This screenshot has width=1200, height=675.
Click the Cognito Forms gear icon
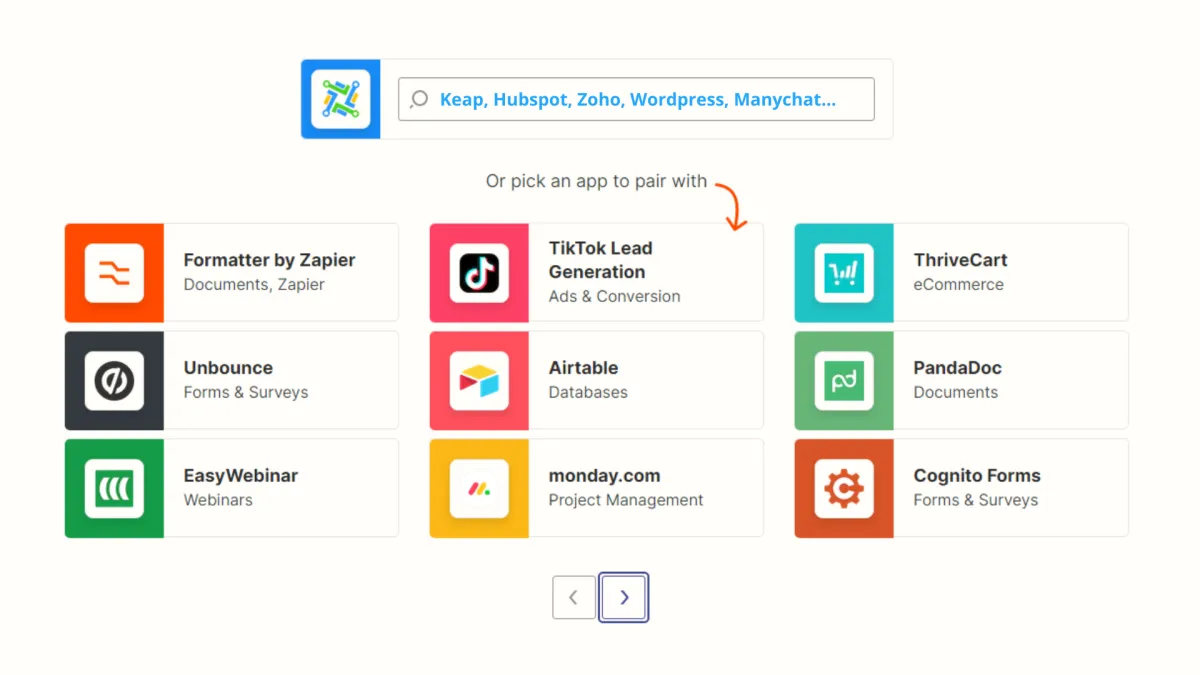[x=844, y=489]
